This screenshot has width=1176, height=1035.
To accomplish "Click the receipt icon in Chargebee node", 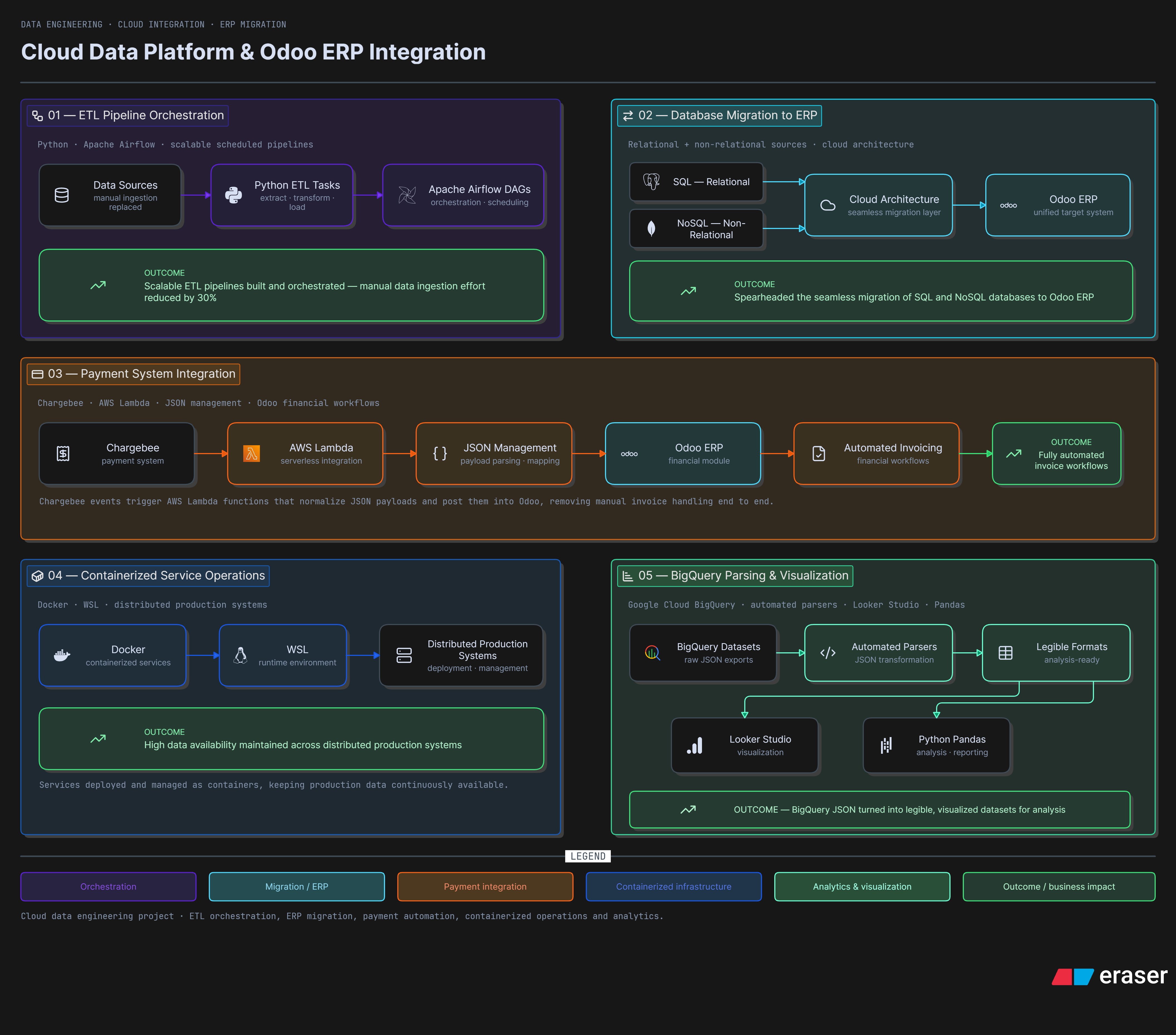I will click(x=63, y=454).
